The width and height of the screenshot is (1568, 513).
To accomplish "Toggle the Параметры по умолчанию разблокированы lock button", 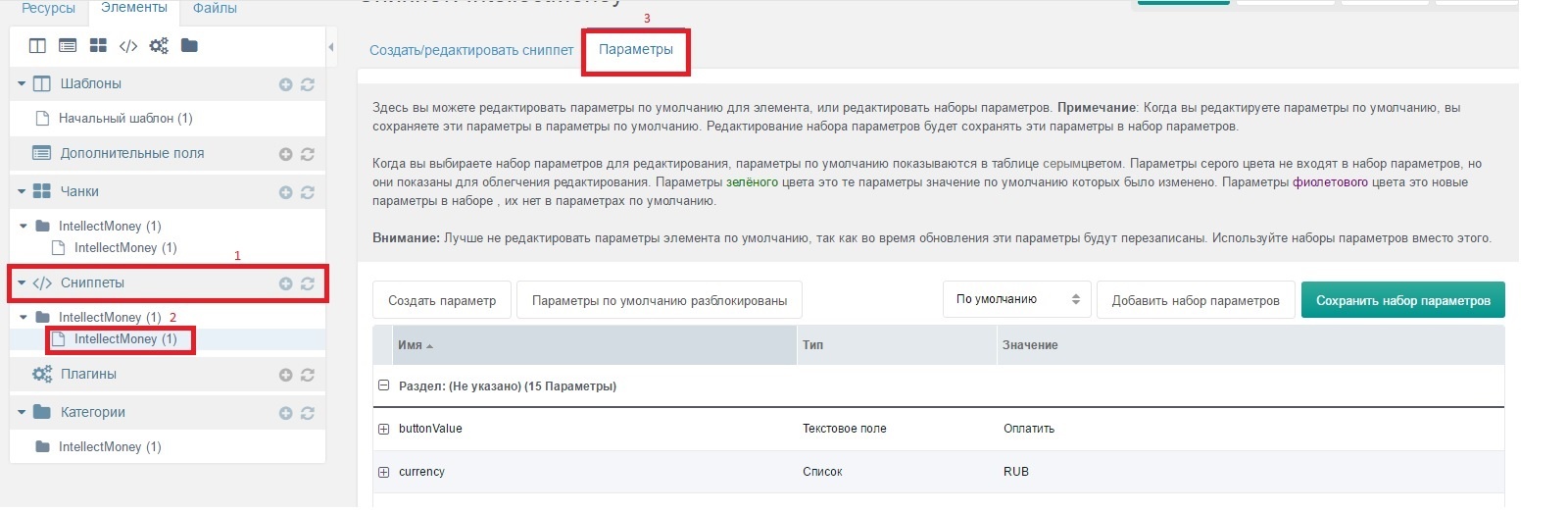I will pyautogui.click(x=659, y=301).
